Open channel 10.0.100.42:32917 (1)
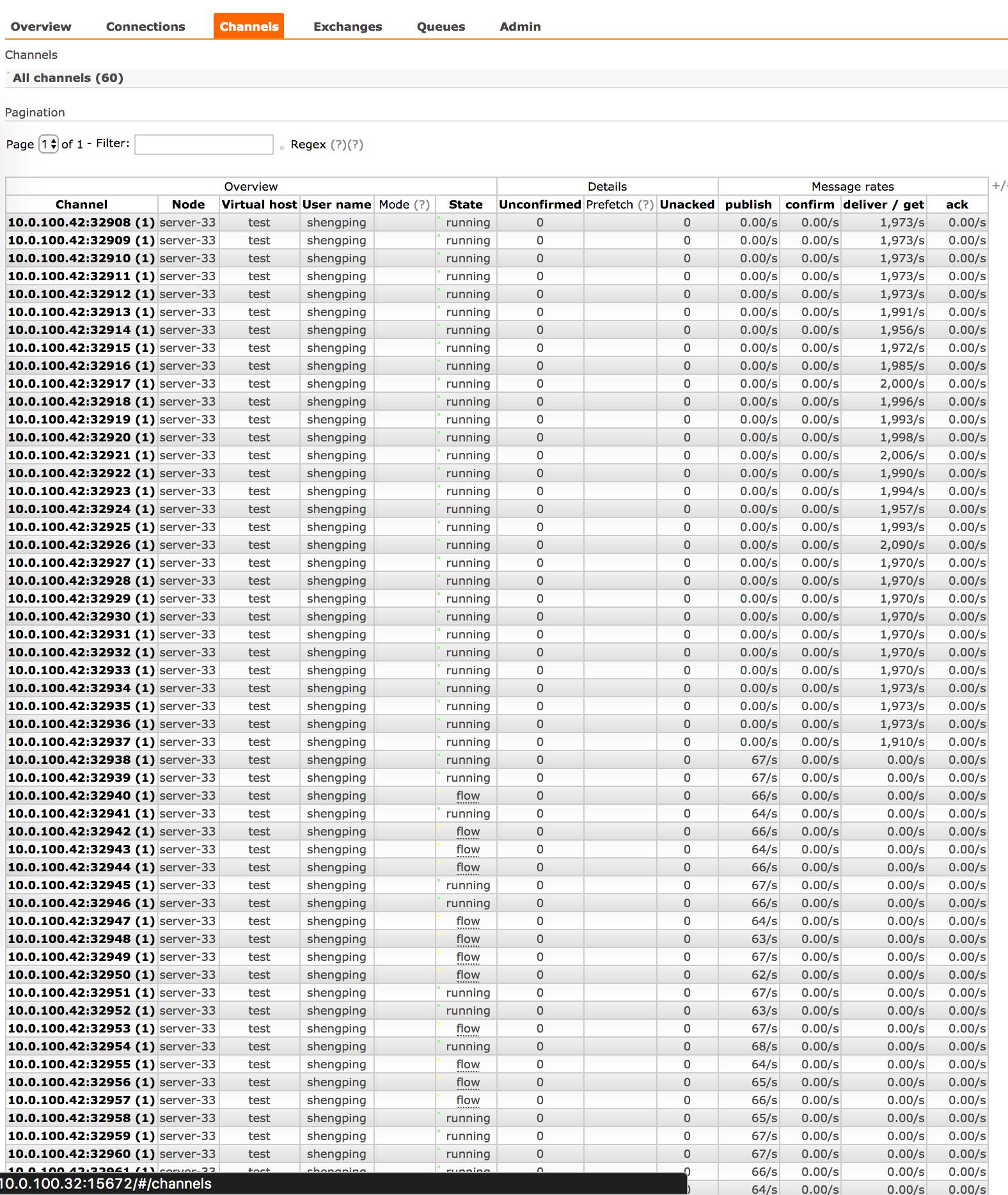 pyautogui.click(x=81, y=384)
